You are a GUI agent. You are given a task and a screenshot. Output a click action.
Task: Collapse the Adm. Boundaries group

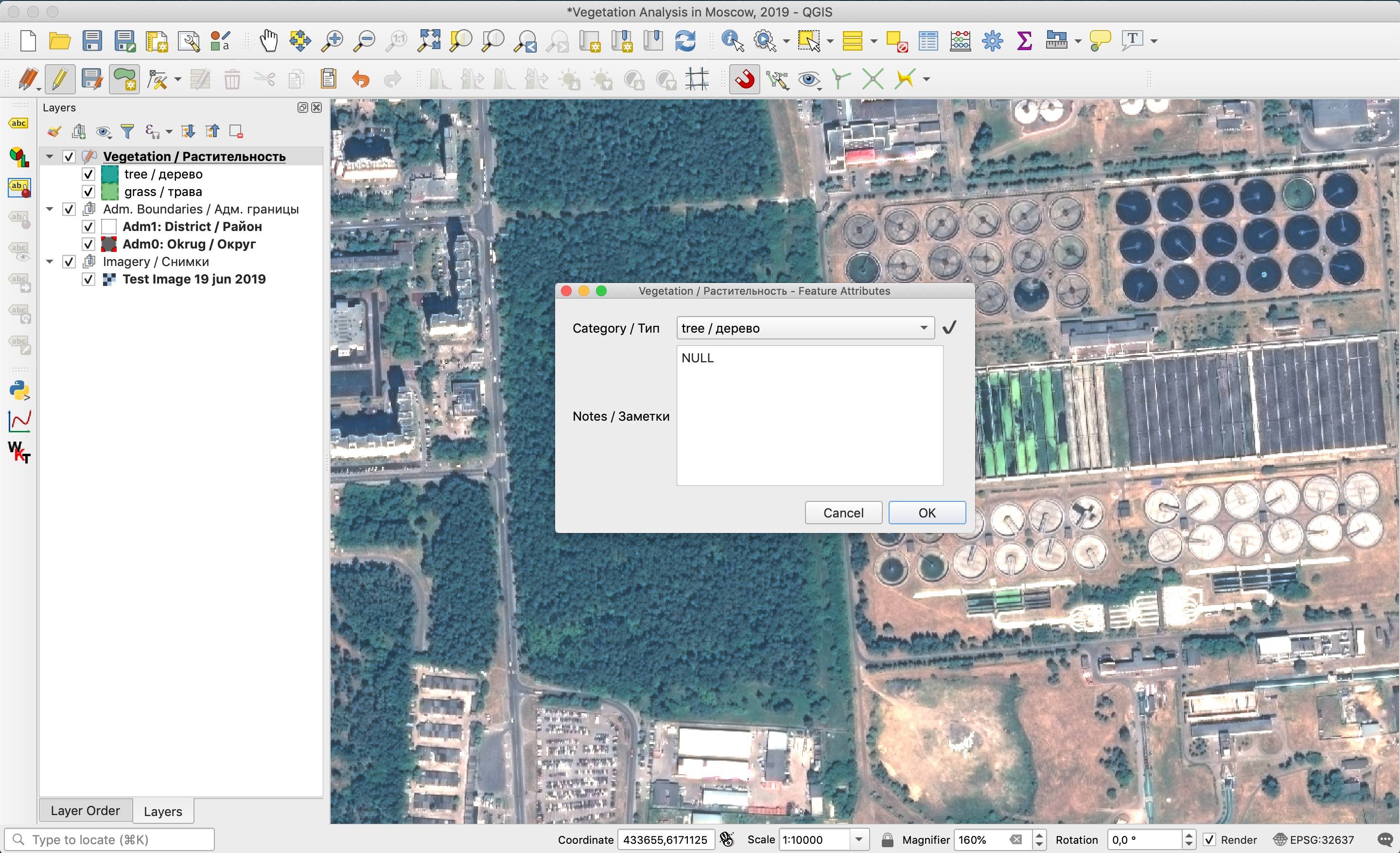(50, 209)
